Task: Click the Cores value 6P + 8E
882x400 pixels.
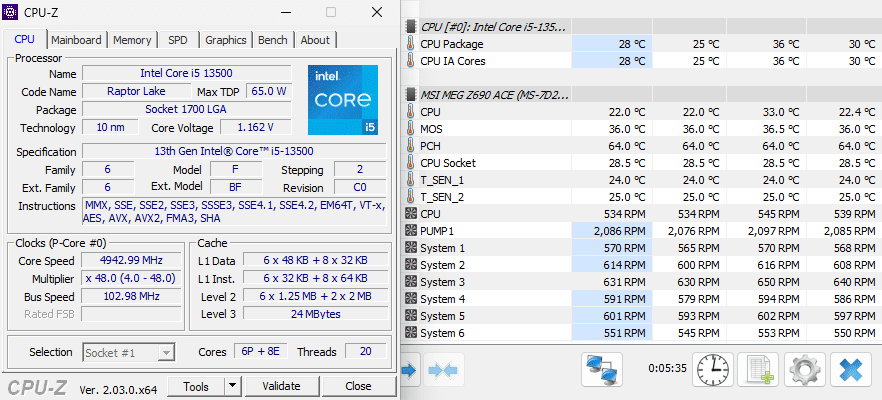Action: (260, 352)
